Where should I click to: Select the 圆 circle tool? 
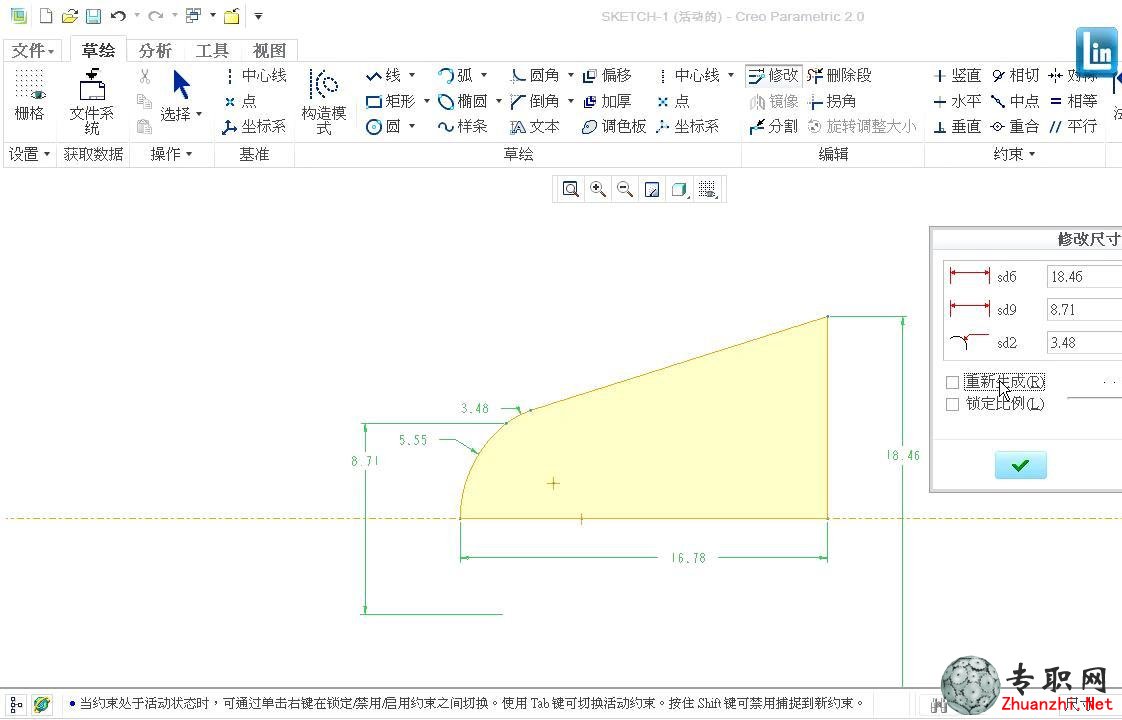coord(384,127)
